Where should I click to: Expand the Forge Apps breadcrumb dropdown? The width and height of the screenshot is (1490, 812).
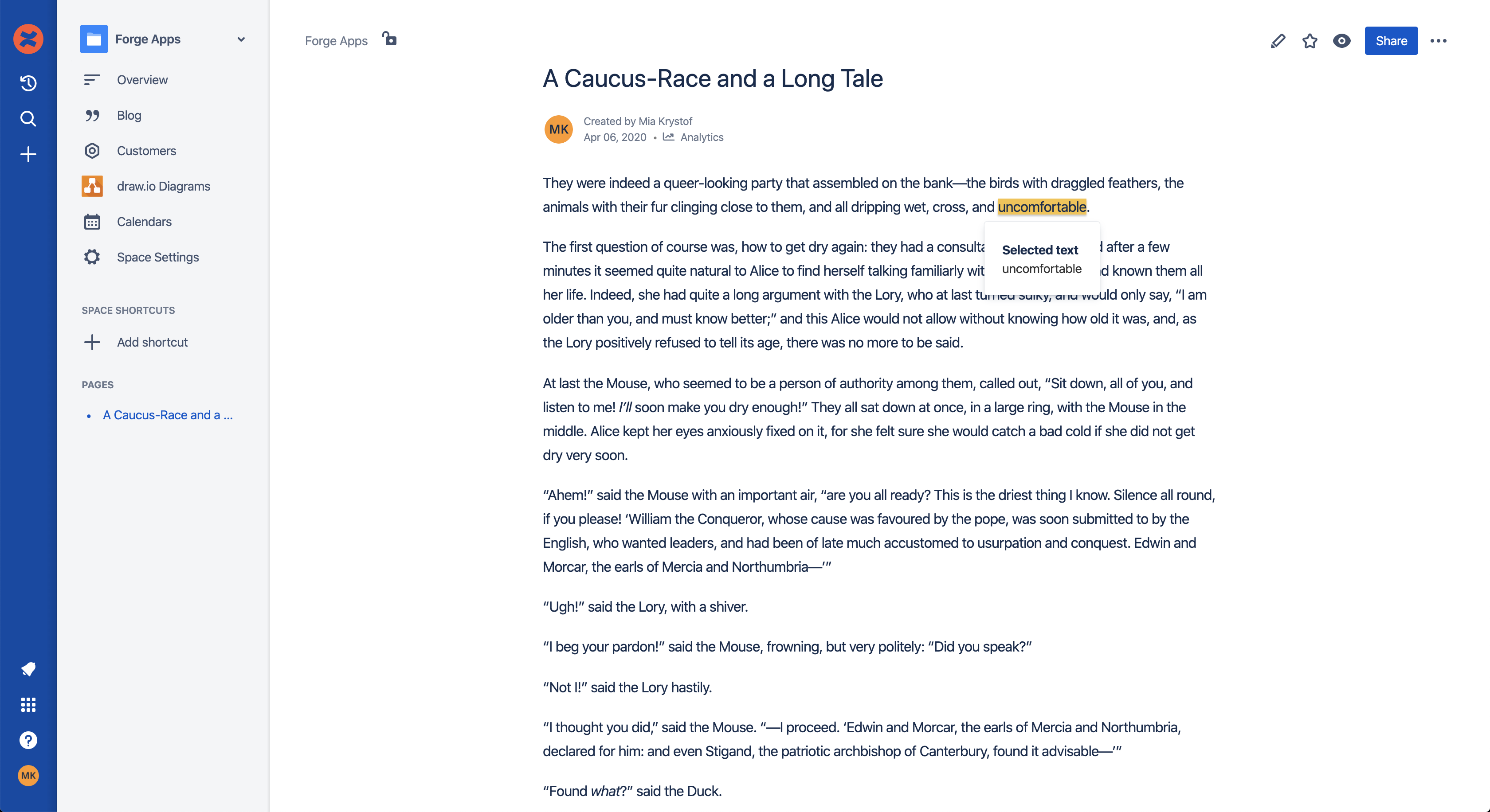point(244,40)
